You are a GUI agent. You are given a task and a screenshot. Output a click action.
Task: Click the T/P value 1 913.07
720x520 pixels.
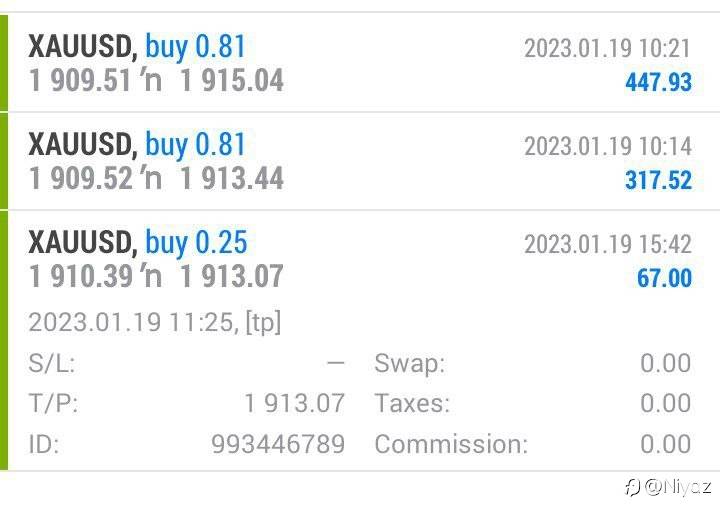(295, 403)
